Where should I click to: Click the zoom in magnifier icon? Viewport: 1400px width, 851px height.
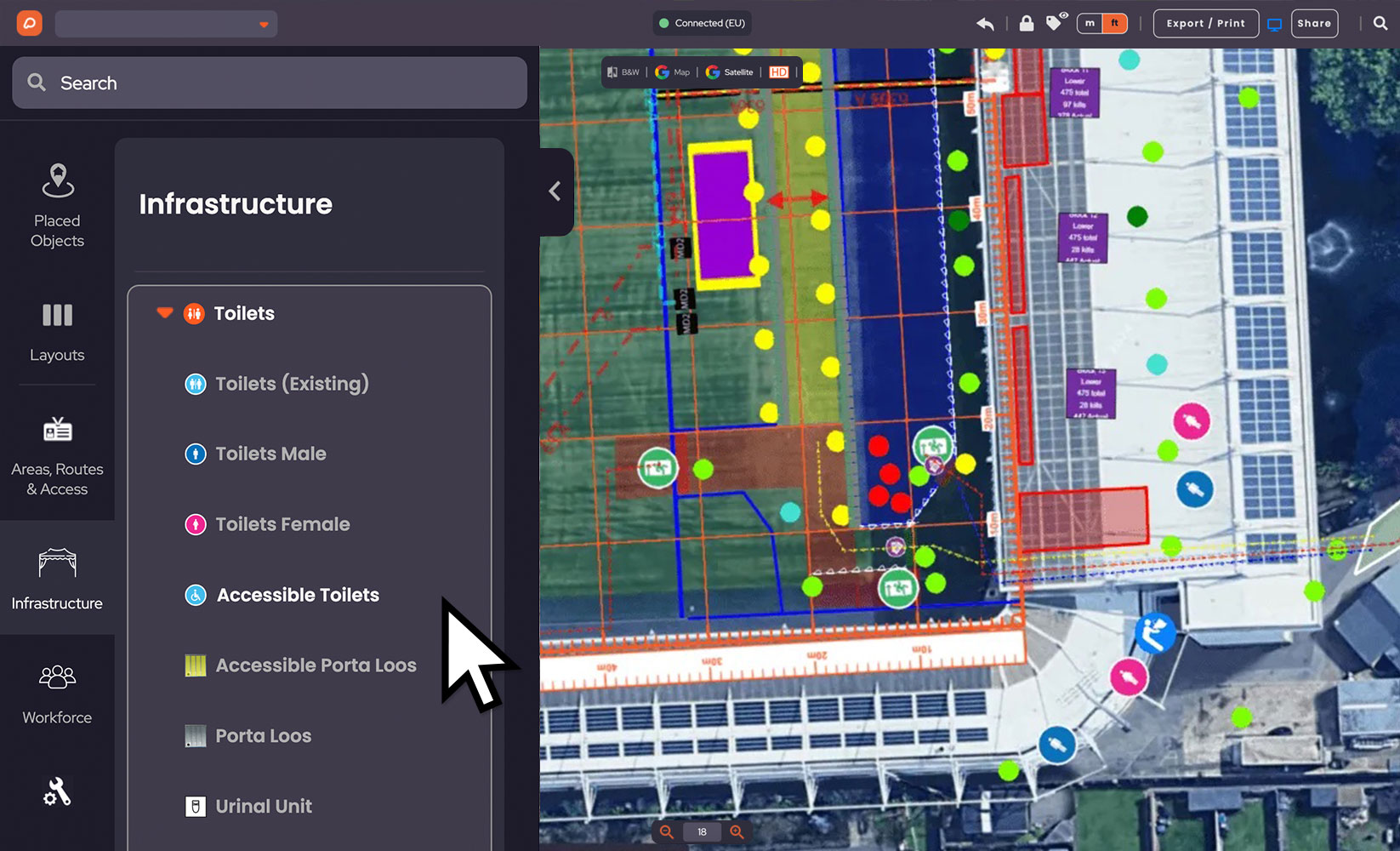tap(737, 832)
